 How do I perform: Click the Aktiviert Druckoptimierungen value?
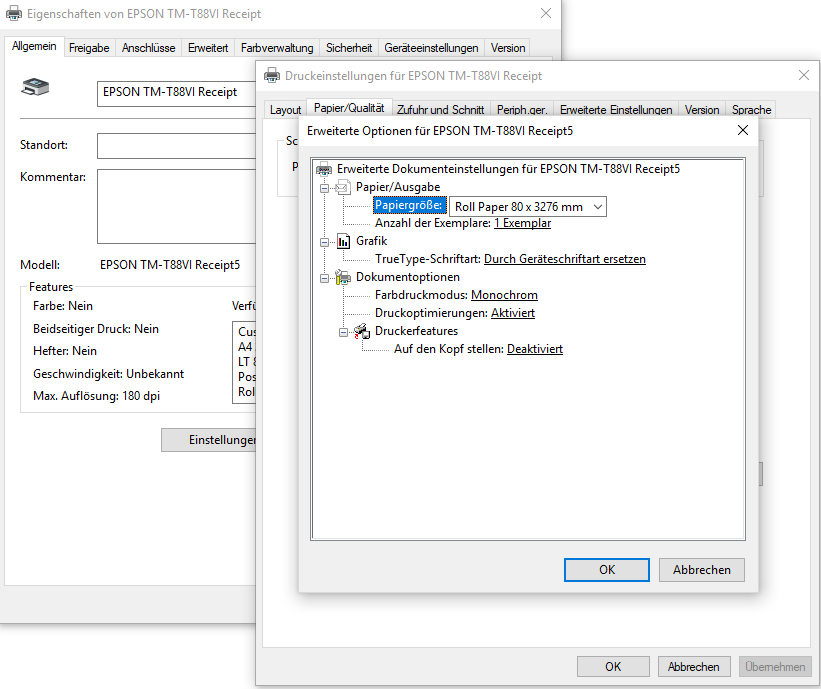coord(513,313)
